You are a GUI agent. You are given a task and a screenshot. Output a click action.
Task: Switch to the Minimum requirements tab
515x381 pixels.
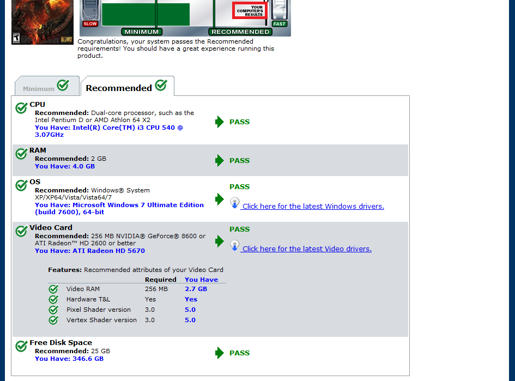pos(47,86)
